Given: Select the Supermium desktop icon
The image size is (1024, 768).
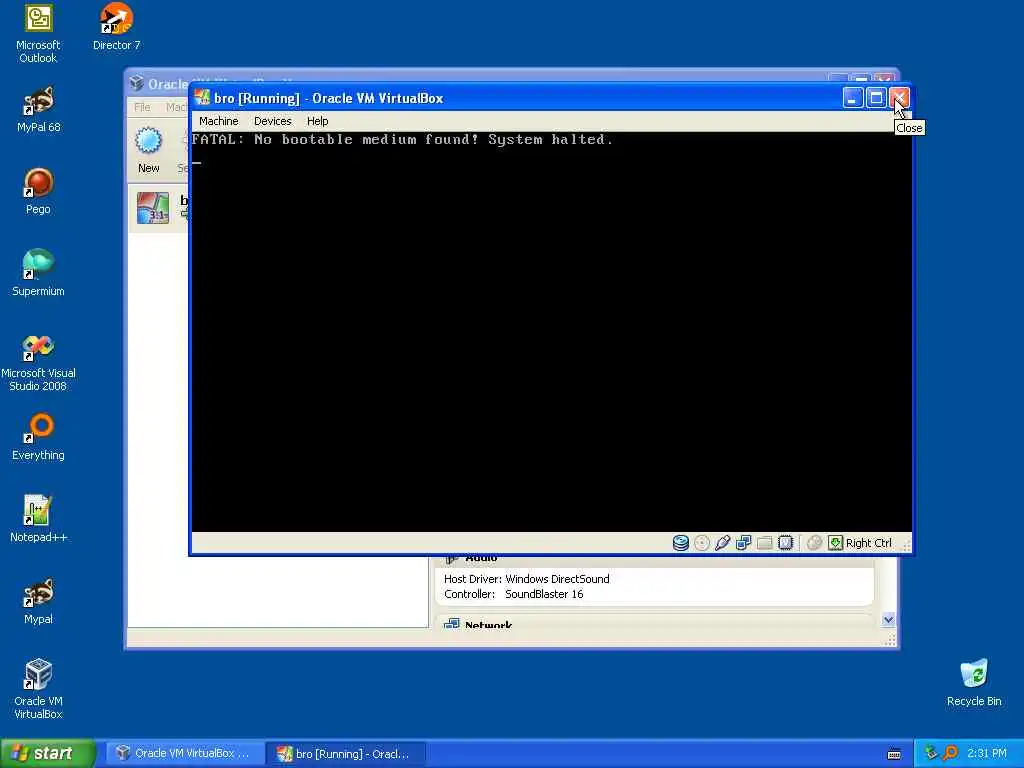Looking at the screenshot, I should (38, 274).
